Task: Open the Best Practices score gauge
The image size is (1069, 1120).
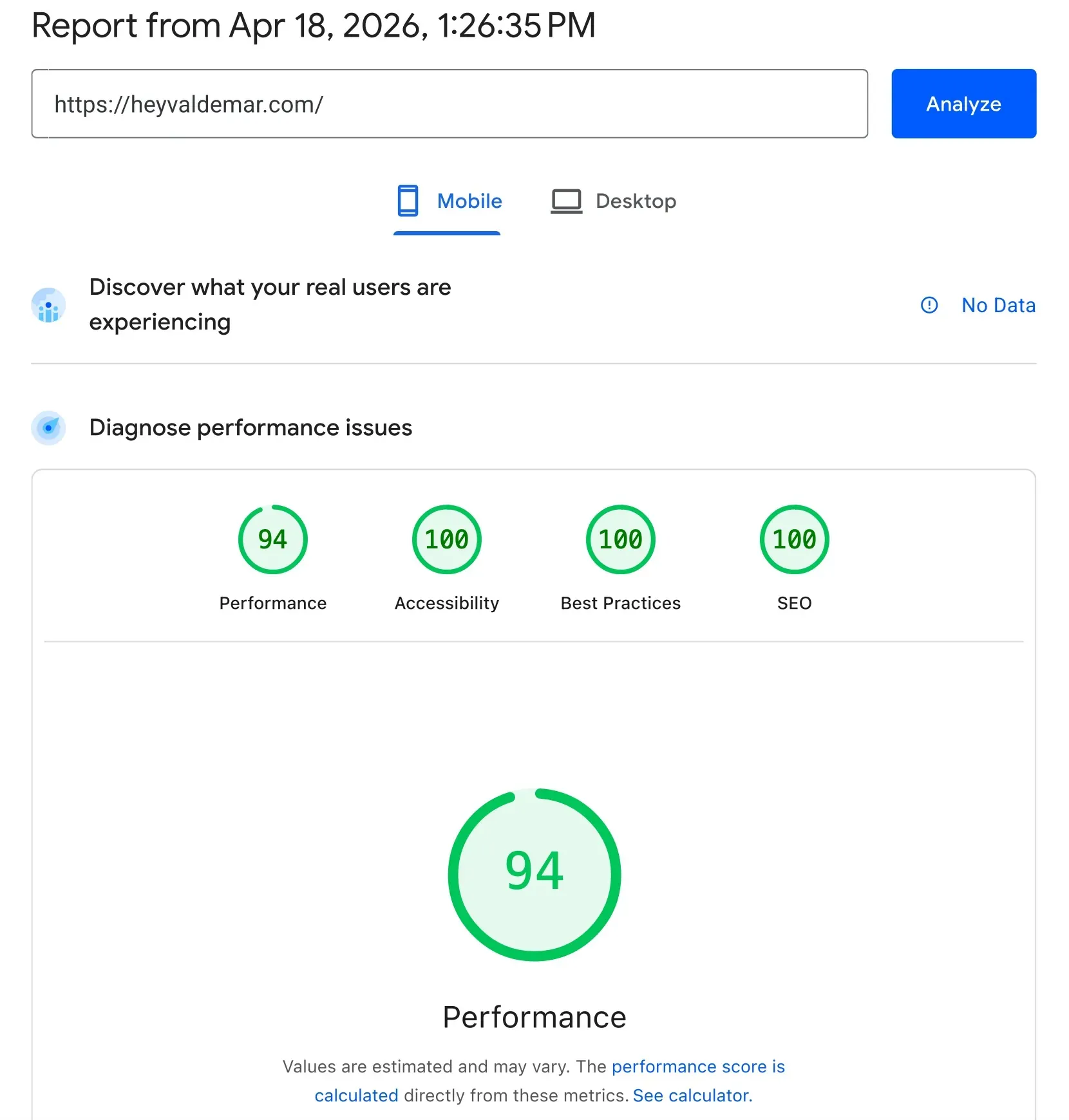Action: [x=620, y=539]
